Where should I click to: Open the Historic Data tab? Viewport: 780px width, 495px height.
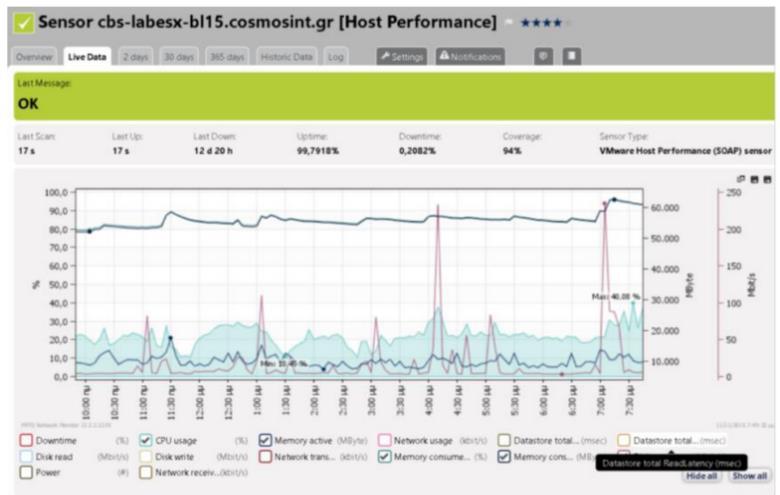pyautogui.click(x=286, y=57)
